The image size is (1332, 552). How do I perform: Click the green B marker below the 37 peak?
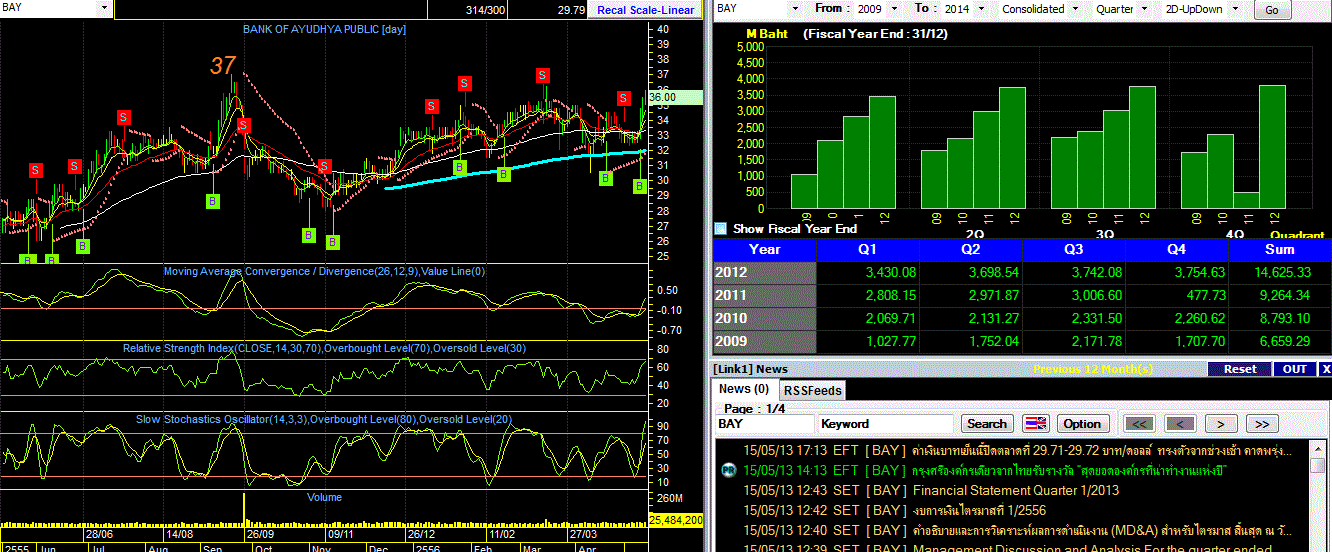[213, 201]
